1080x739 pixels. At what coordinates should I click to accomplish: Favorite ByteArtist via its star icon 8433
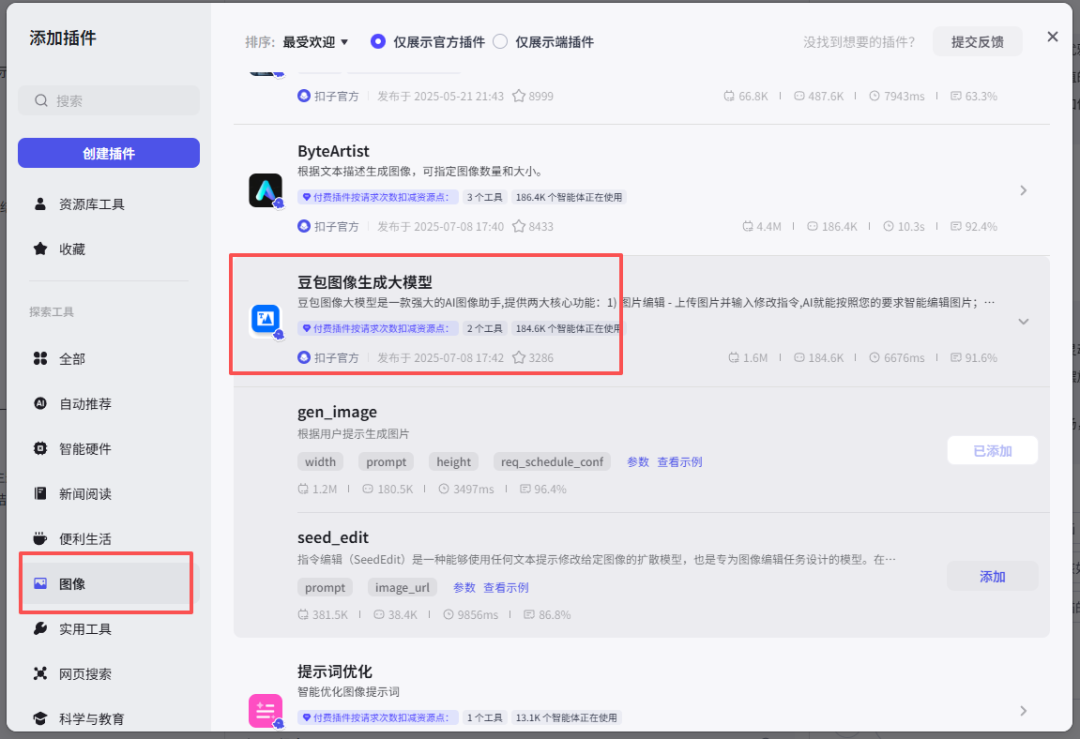[519, 226]
